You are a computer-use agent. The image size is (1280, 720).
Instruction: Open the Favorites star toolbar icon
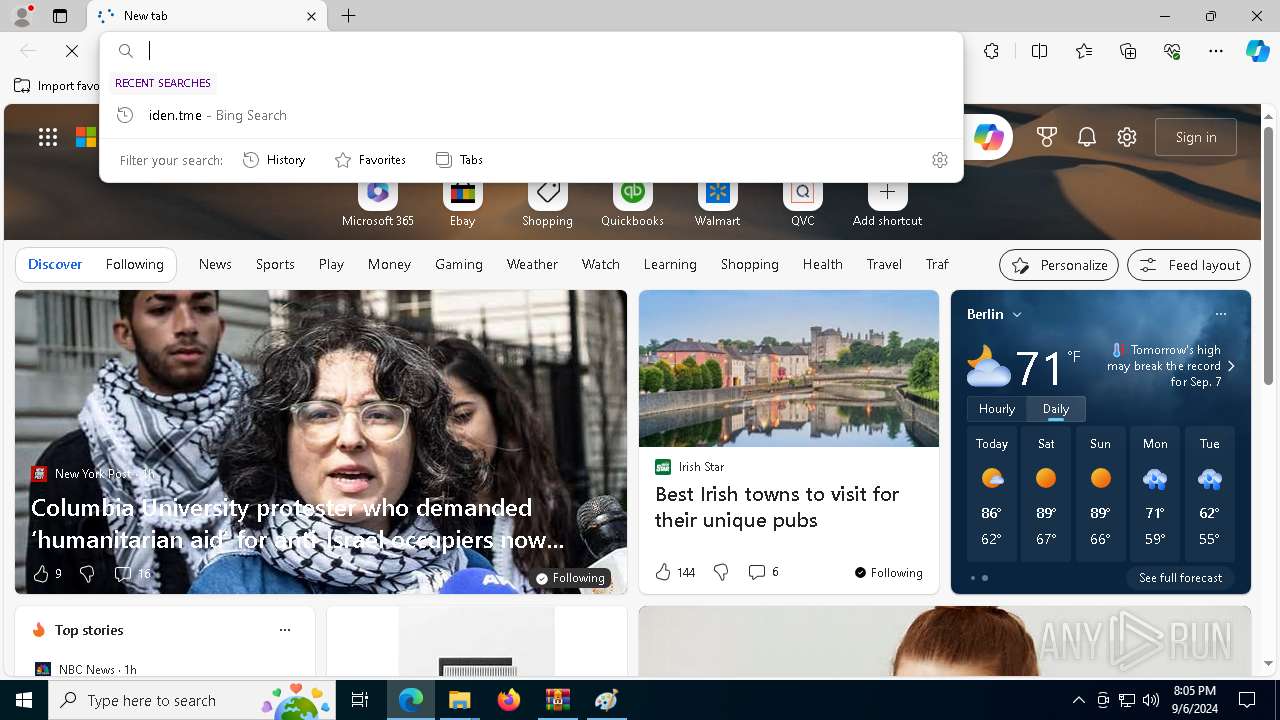(1084, 51)
